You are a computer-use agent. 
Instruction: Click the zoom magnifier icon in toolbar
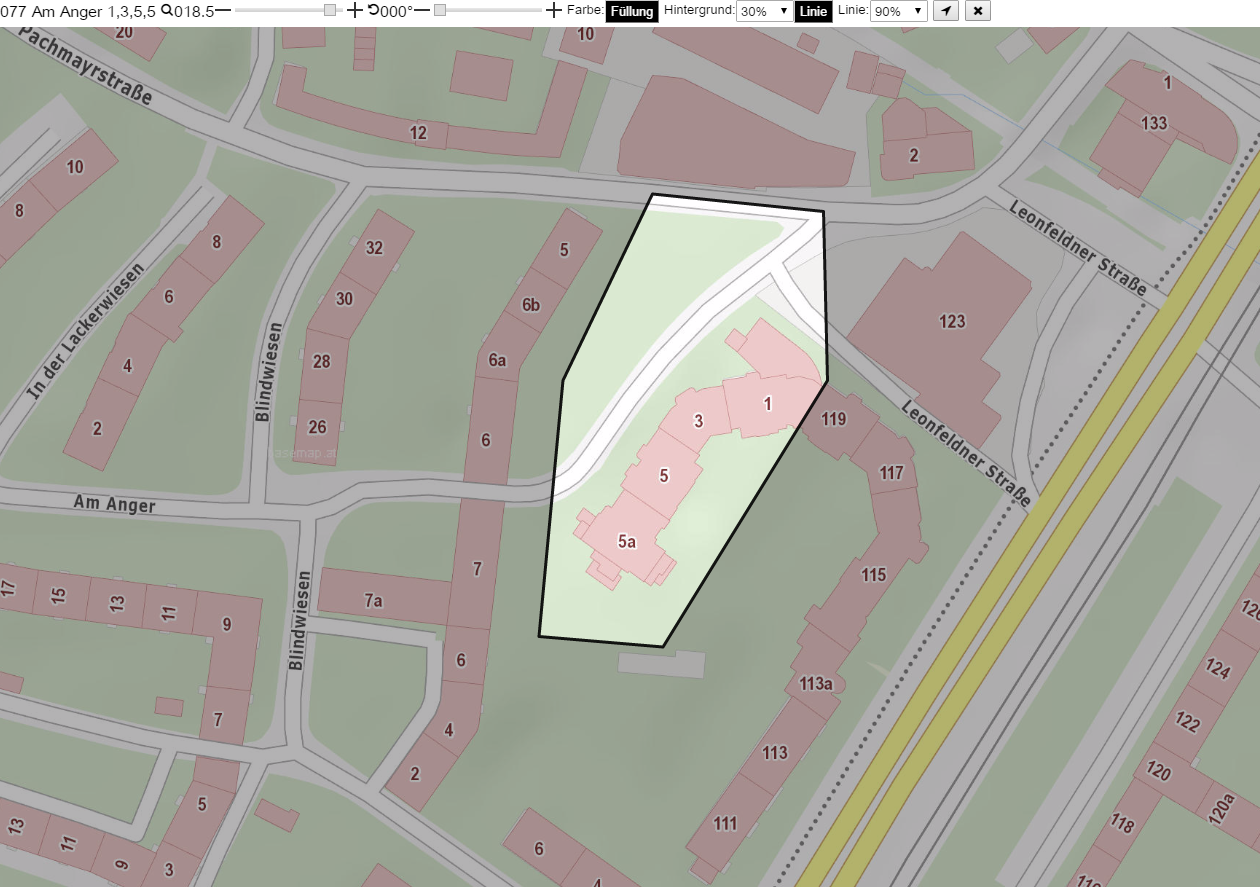tap(166, 11)
